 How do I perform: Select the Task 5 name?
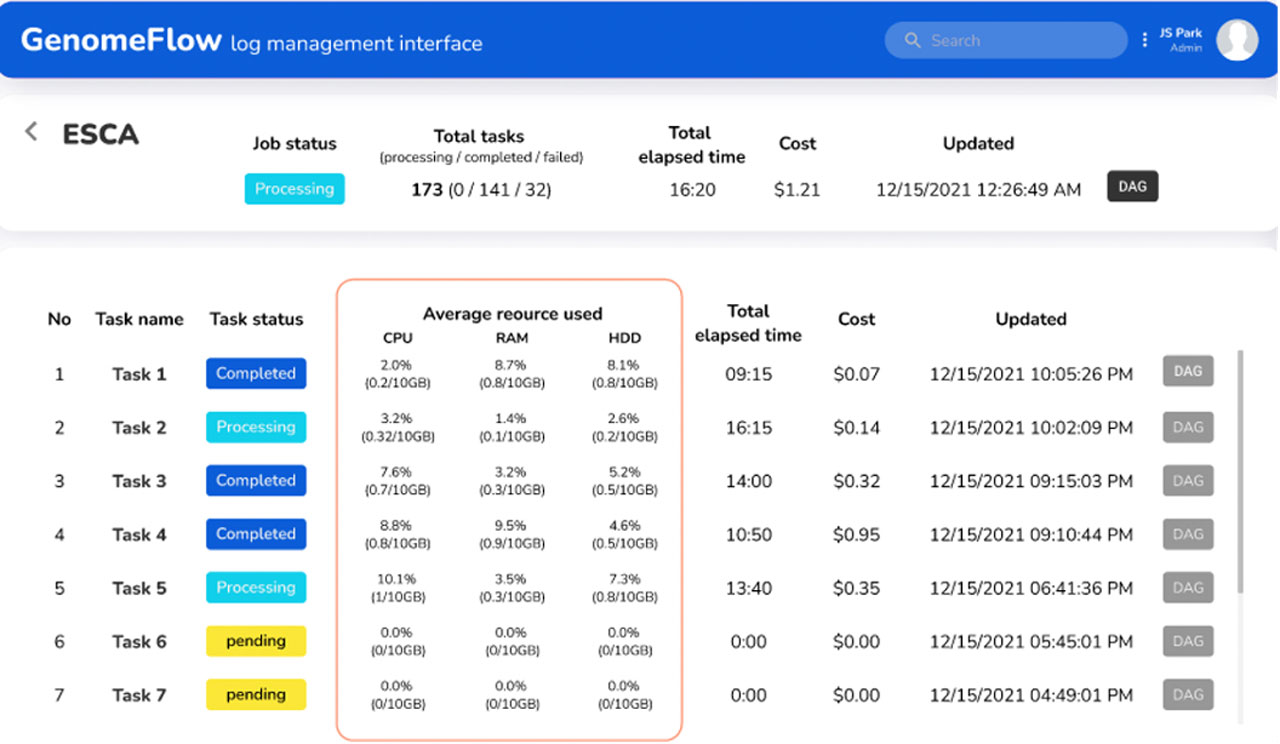pyautogui.click(x=139, y=588)
